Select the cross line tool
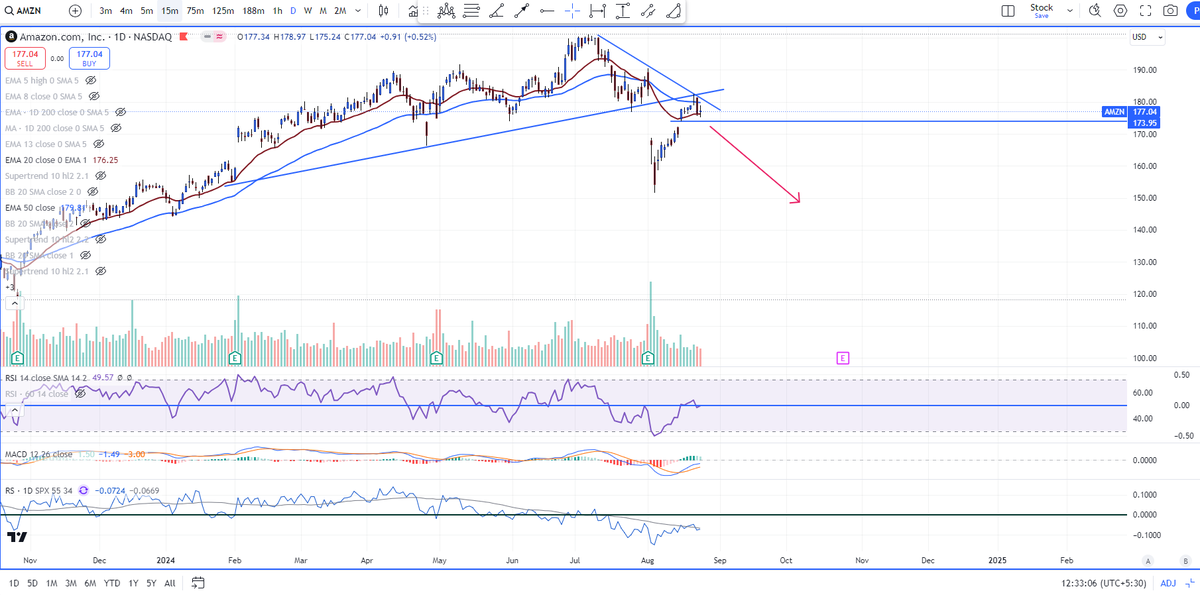Image resolution: width=1200 pixels, height=595 pixels. coord(572,11)
